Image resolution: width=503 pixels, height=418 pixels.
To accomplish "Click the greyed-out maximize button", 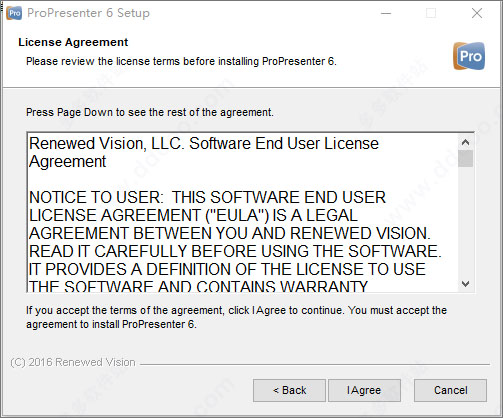I will [431, 13].
